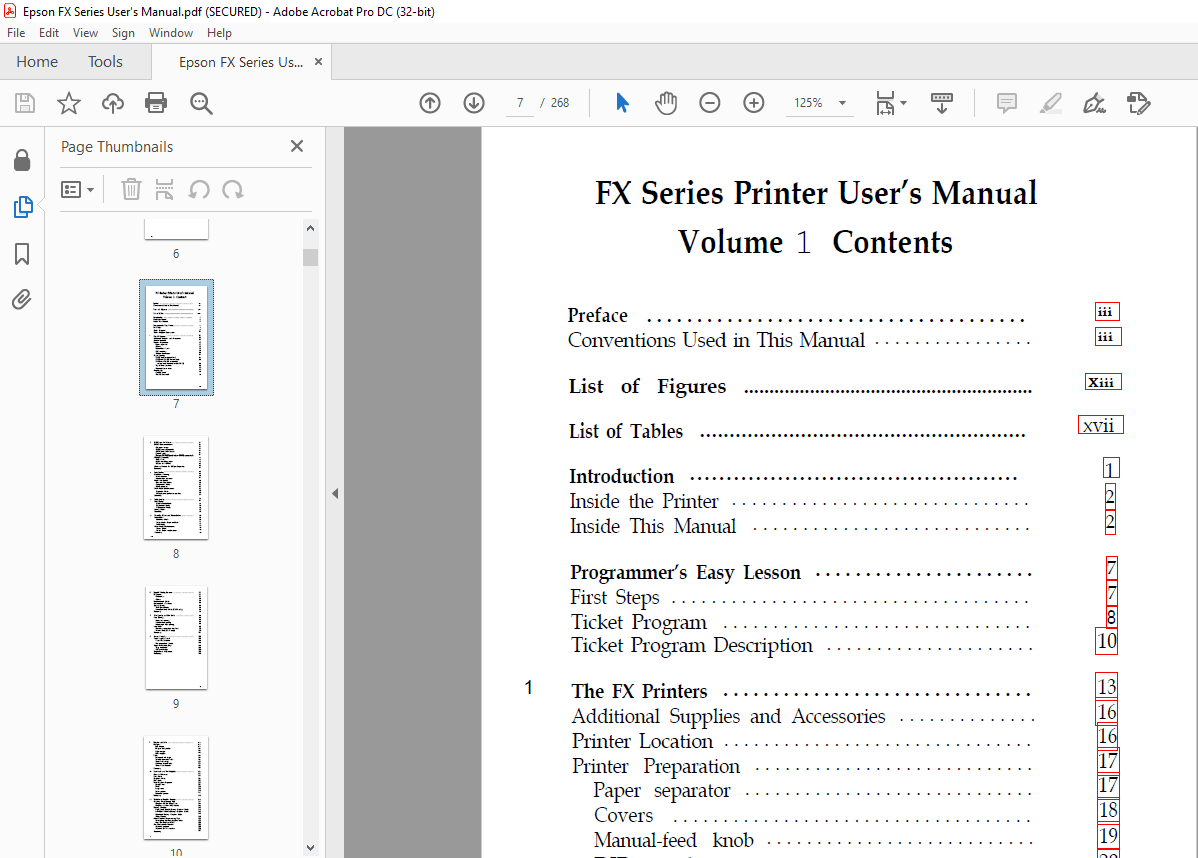Click the Fit page width icon
Screen dimensions: 1198x858
[x=885, y=103]
